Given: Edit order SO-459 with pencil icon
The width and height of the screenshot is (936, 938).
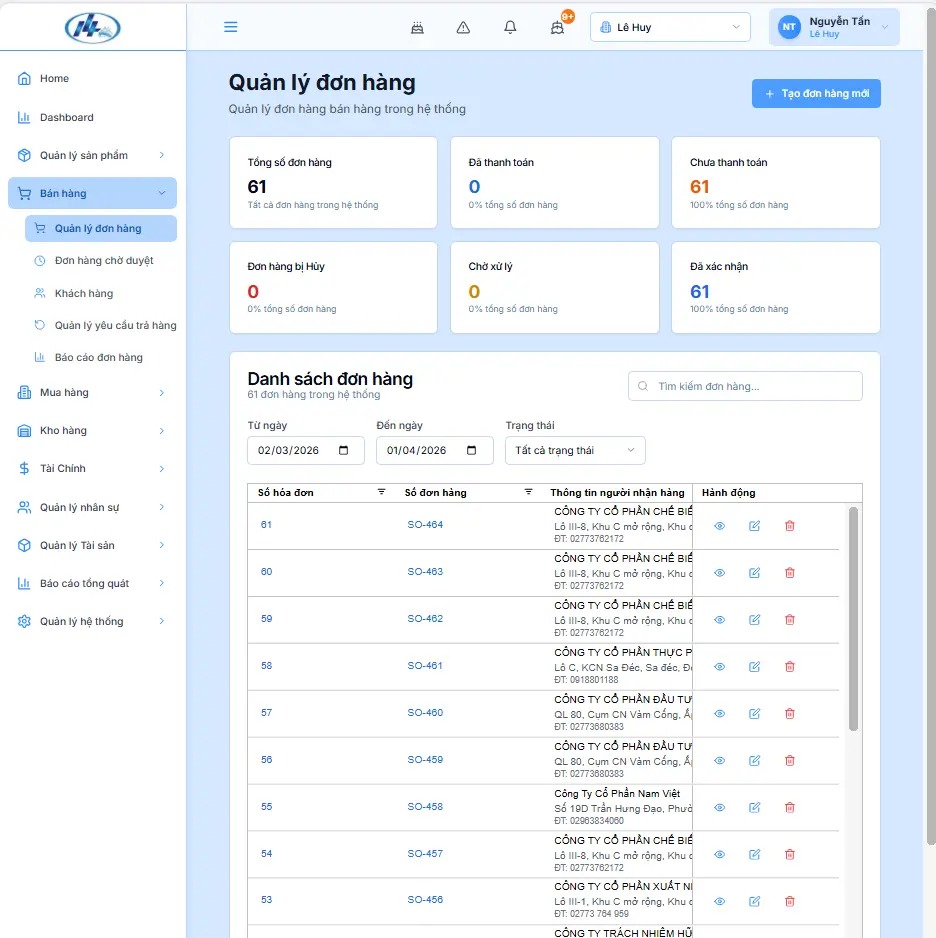Looking at the screenshot, I should [x=754, y=760].
